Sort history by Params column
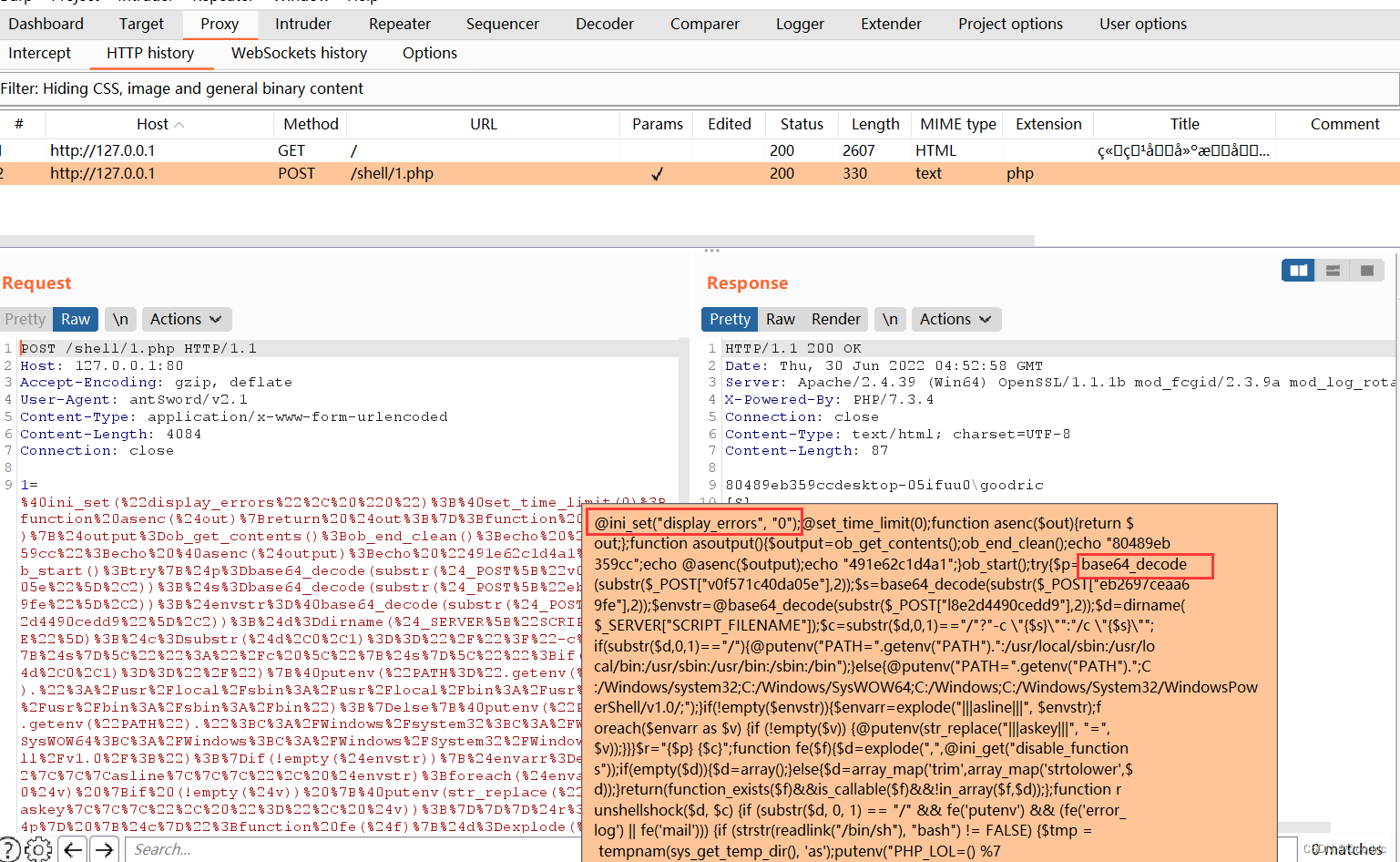The width and height of the screenshot is (1400, 862). pos(657,124)
